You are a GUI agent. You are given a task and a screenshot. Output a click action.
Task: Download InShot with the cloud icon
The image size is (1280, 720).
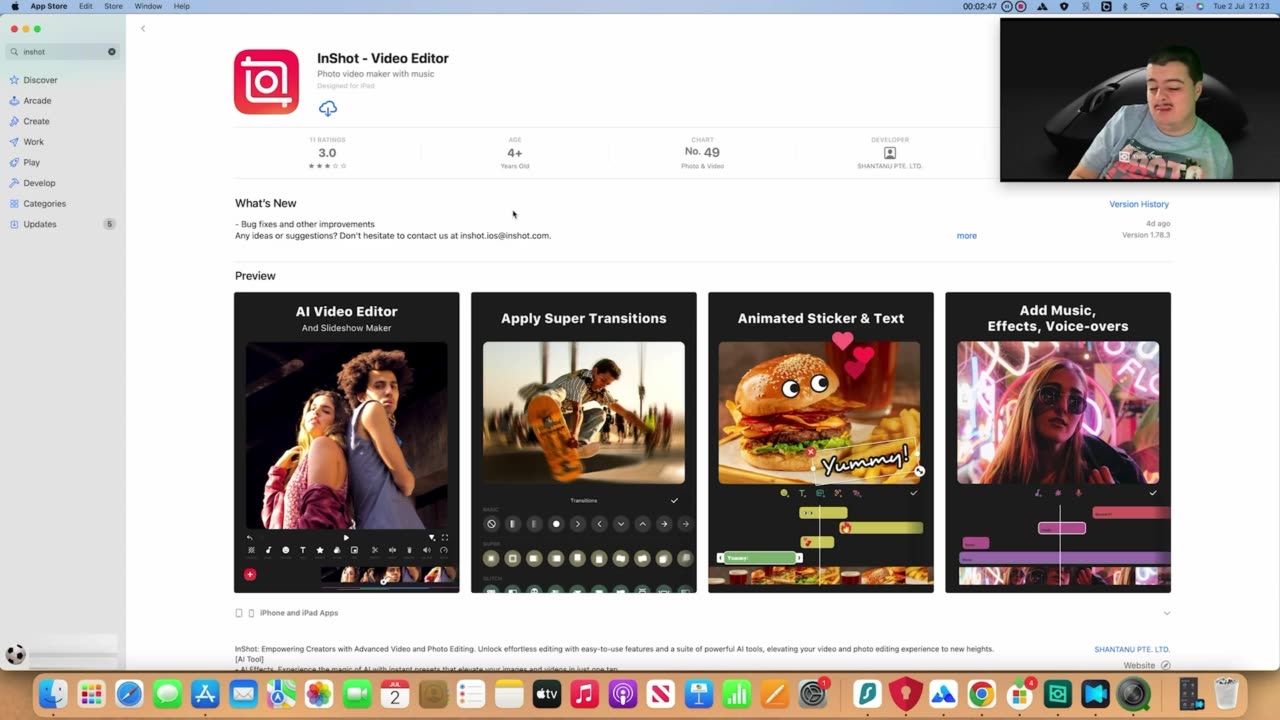pos(328,108)
